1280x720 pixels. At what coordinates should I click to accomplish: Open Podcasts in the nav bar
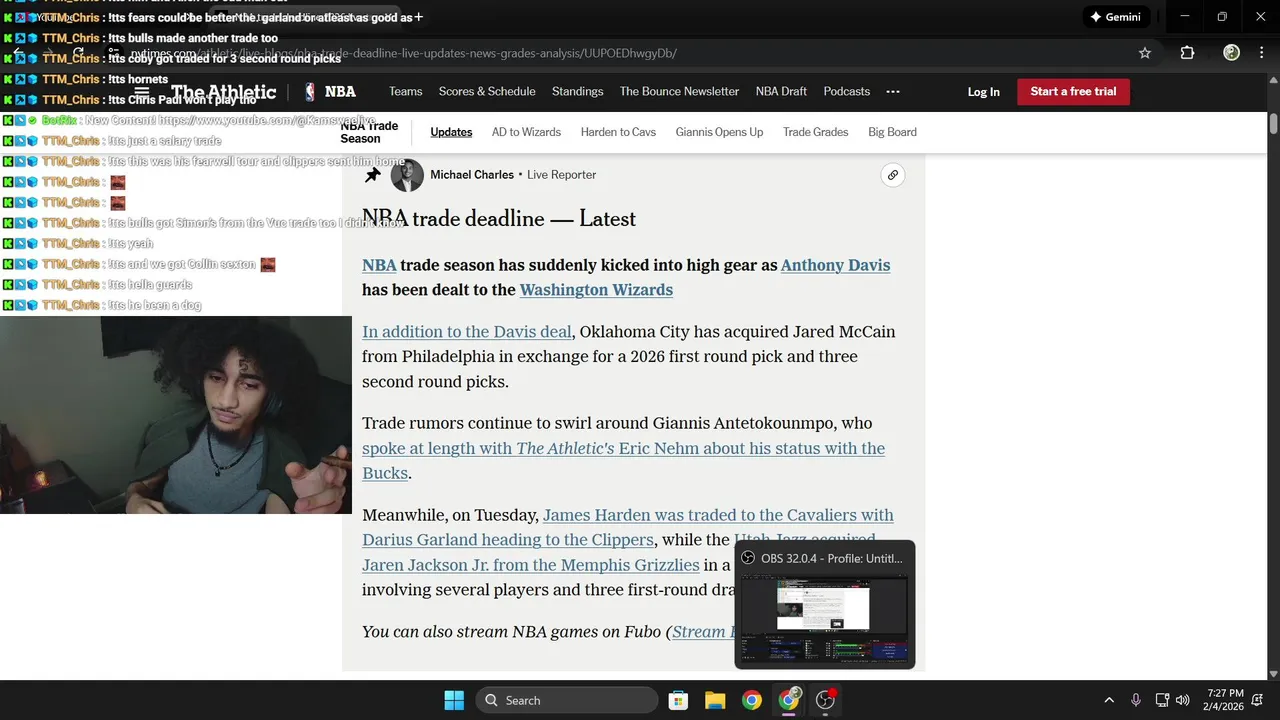pos(846,91)
